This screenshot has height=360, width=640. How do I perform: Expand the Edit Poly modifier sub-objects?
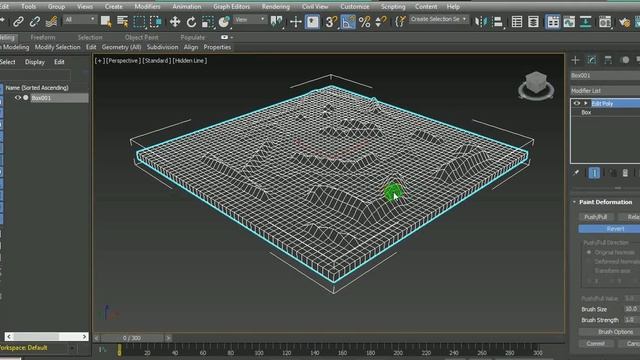click(x=586, y=103)
